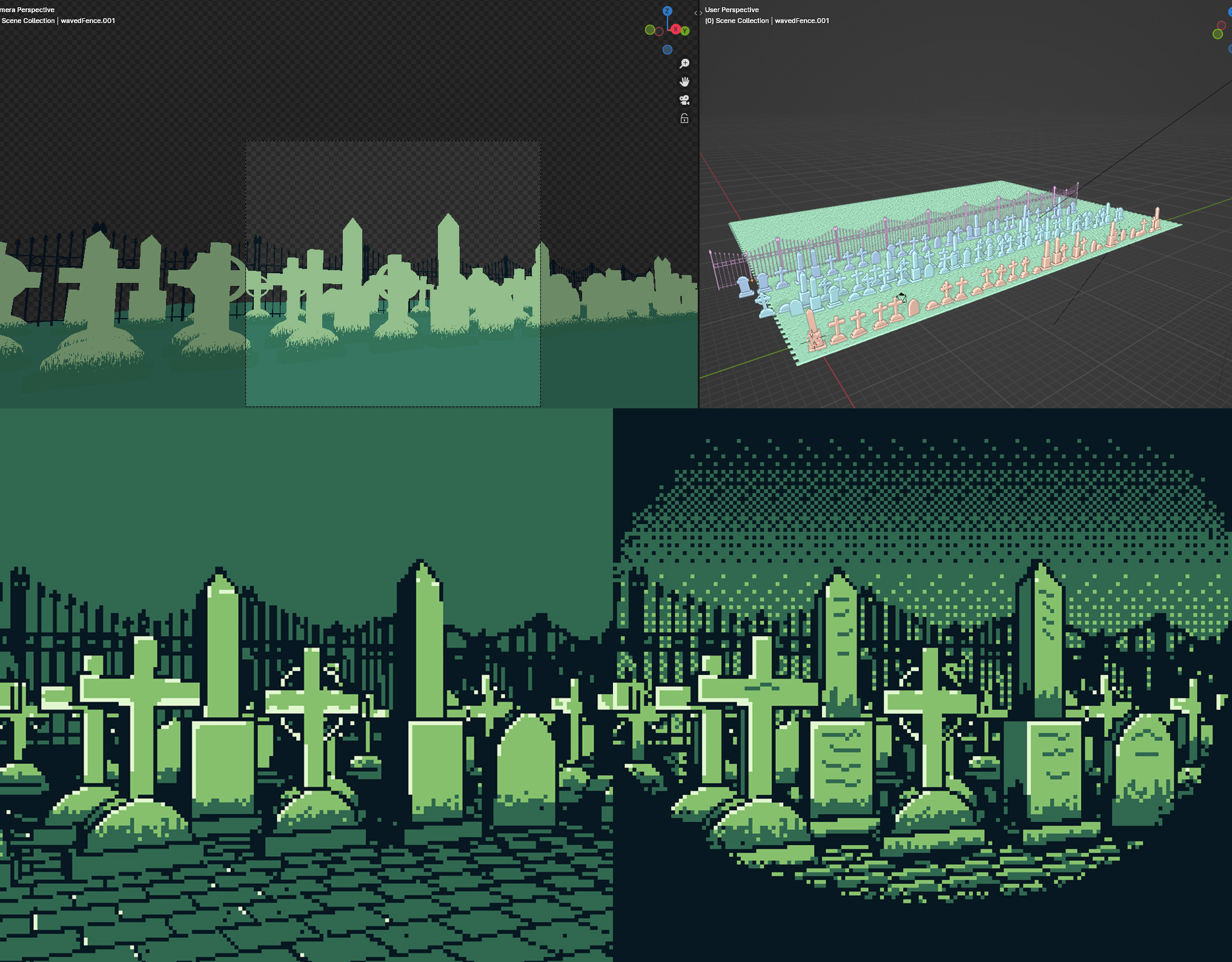Click the hollow red negative X gizmo circle in camera viewport
The height and width of the screenshot is (962, 1232).
pos(659,32)
